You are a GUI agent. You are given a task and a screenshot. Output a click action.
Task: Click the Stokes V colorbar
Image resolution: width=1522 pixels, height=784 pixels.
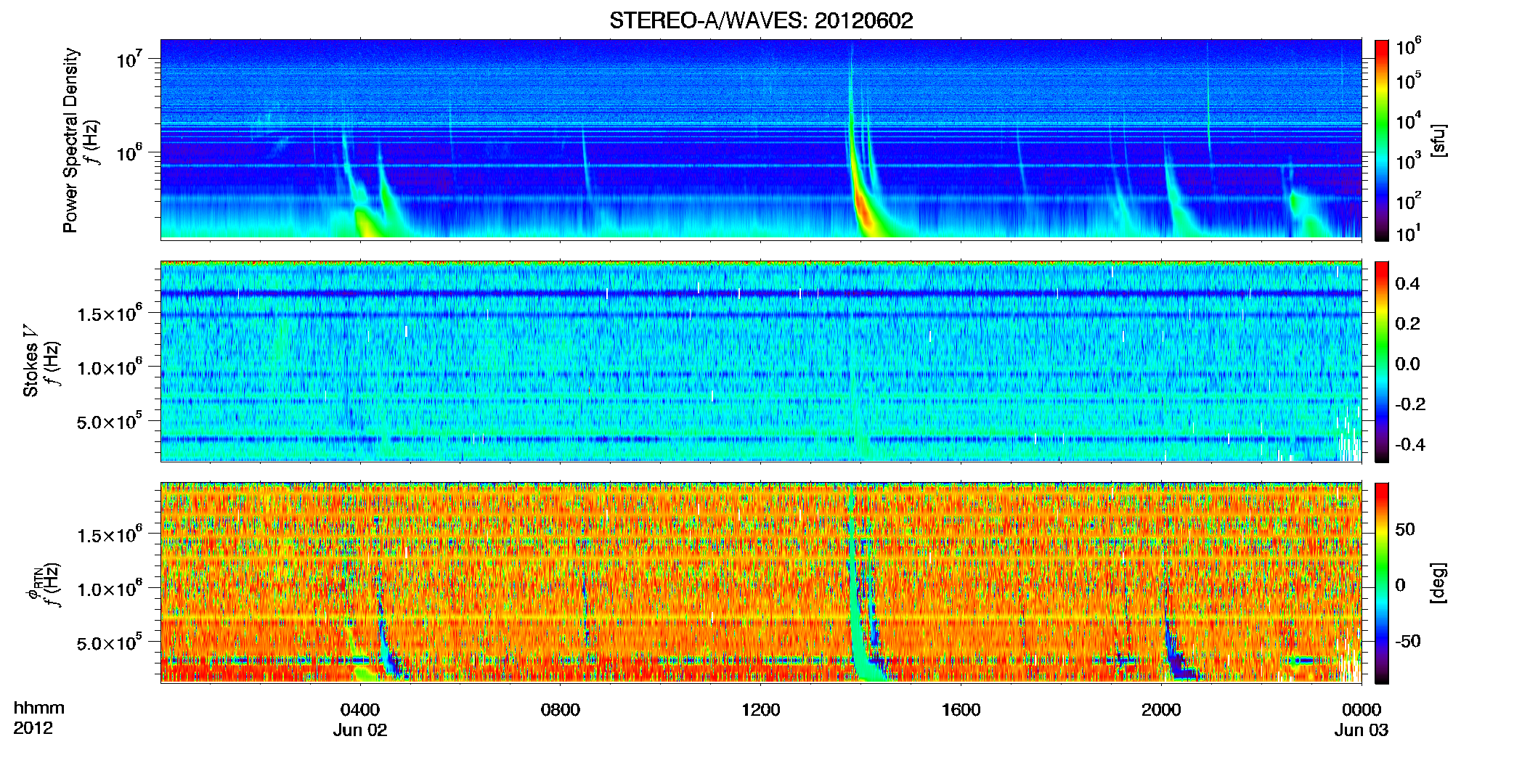click(1382, 362)
